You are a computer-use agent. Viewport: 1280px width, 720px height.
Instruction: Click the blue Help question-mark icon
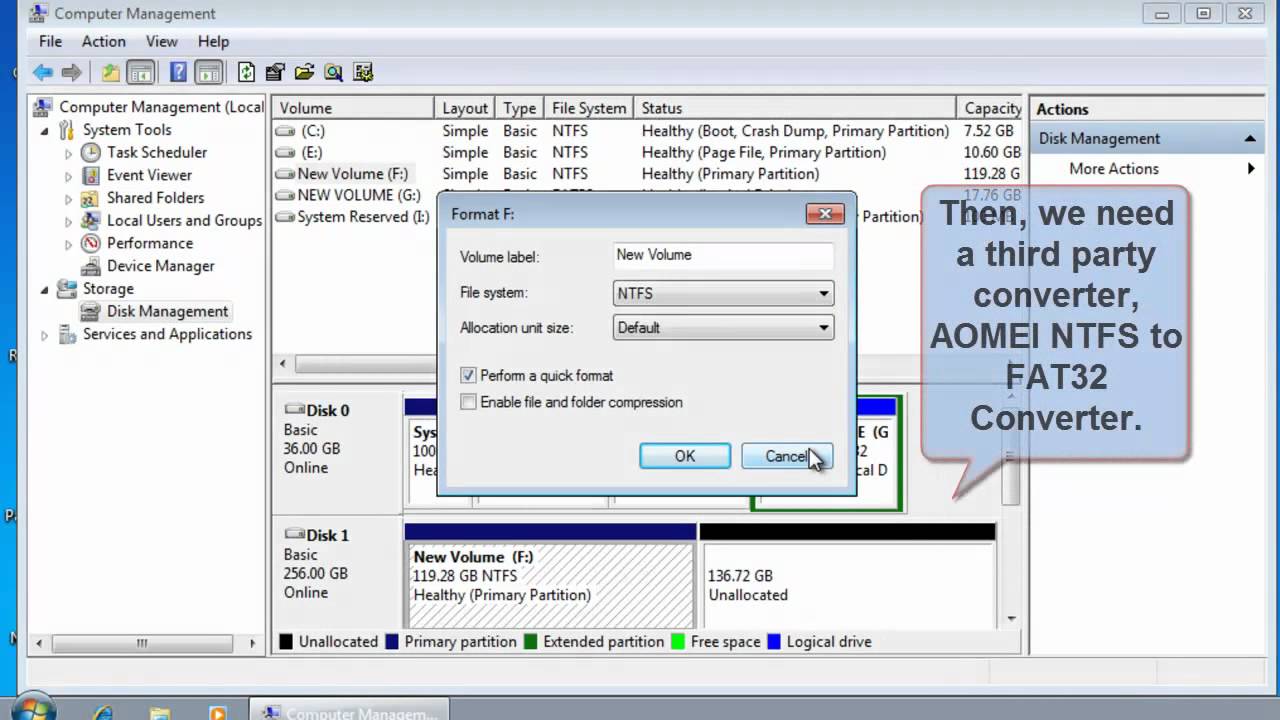click(178, 72)
